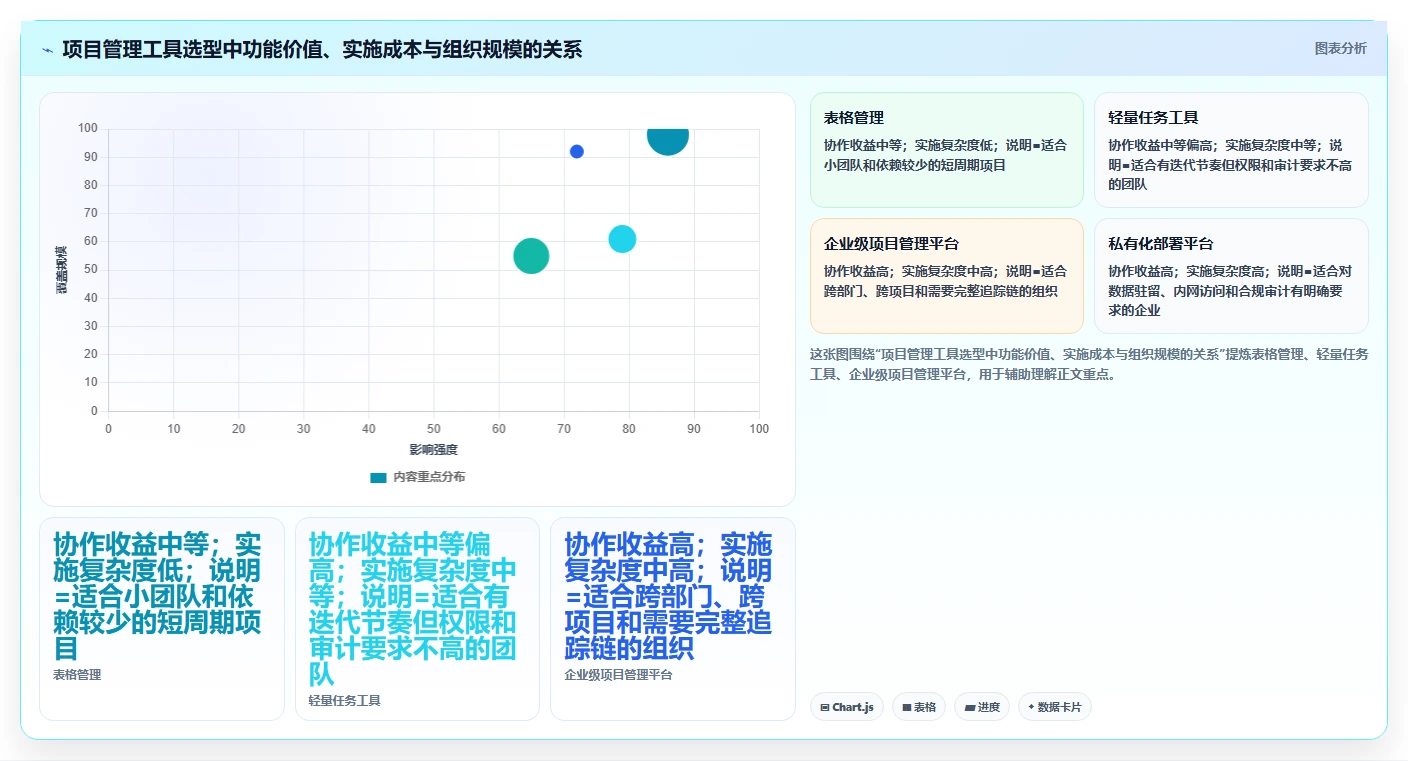Click y-axis tick label 100
1408x761 pixels.
tap(88, 129)
